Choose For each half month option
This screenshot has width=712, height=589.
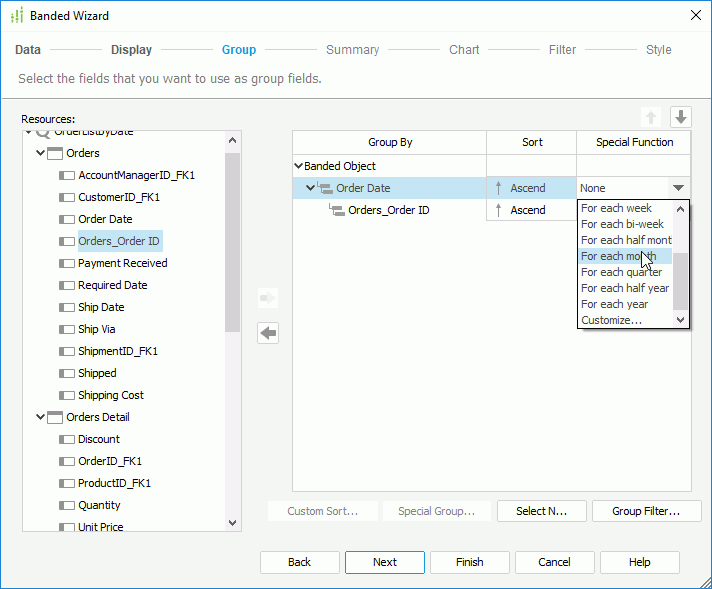pyautogui.click(x=625, y=240)
